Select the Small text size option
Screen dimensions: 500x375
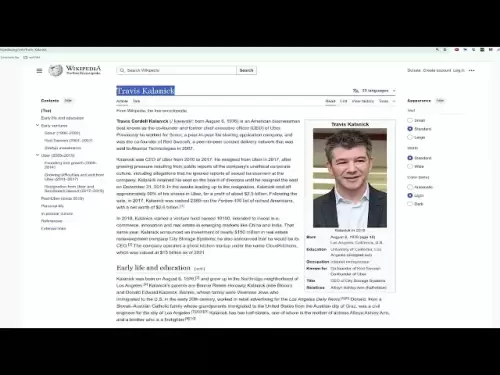coord(410,120)
